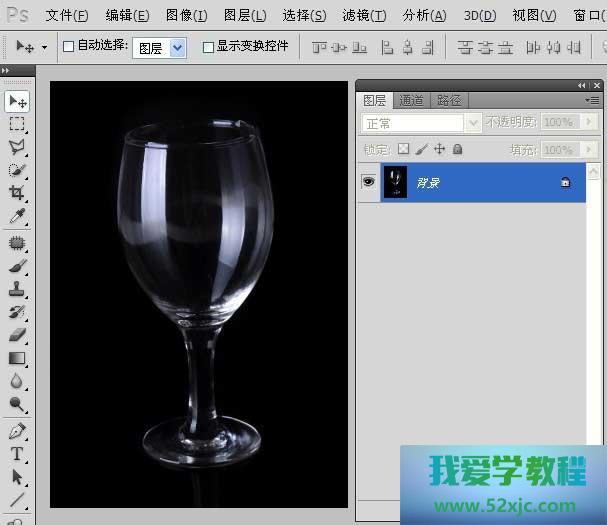The width and height of the screenshot is (607, 525).
Task: Switch to the 路径 tab
Action: [449, 100]
